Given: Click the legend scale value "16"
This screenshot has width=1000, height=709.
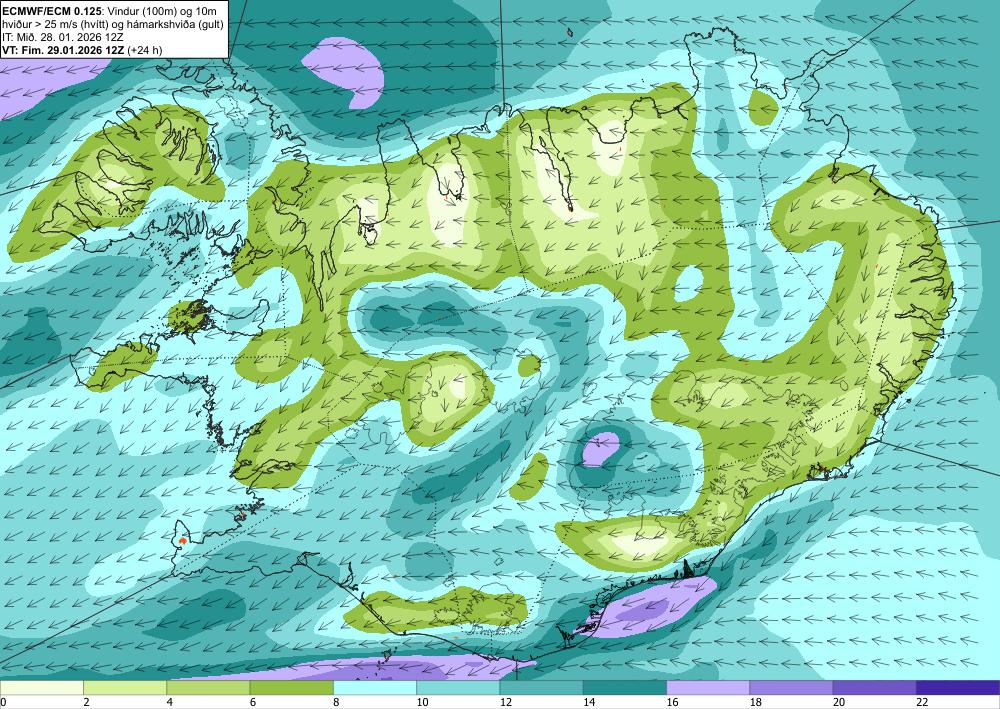Looking at the screenshot, I should (672, 702).
